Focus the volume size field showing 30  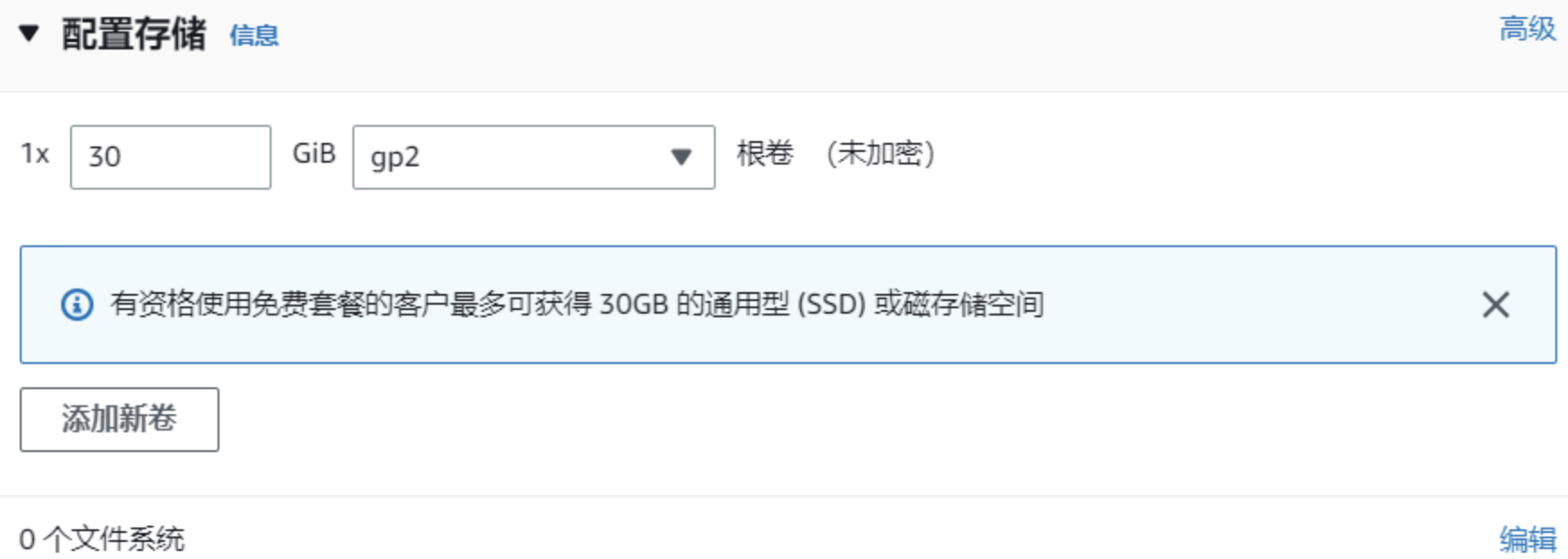tap(171, 157)
